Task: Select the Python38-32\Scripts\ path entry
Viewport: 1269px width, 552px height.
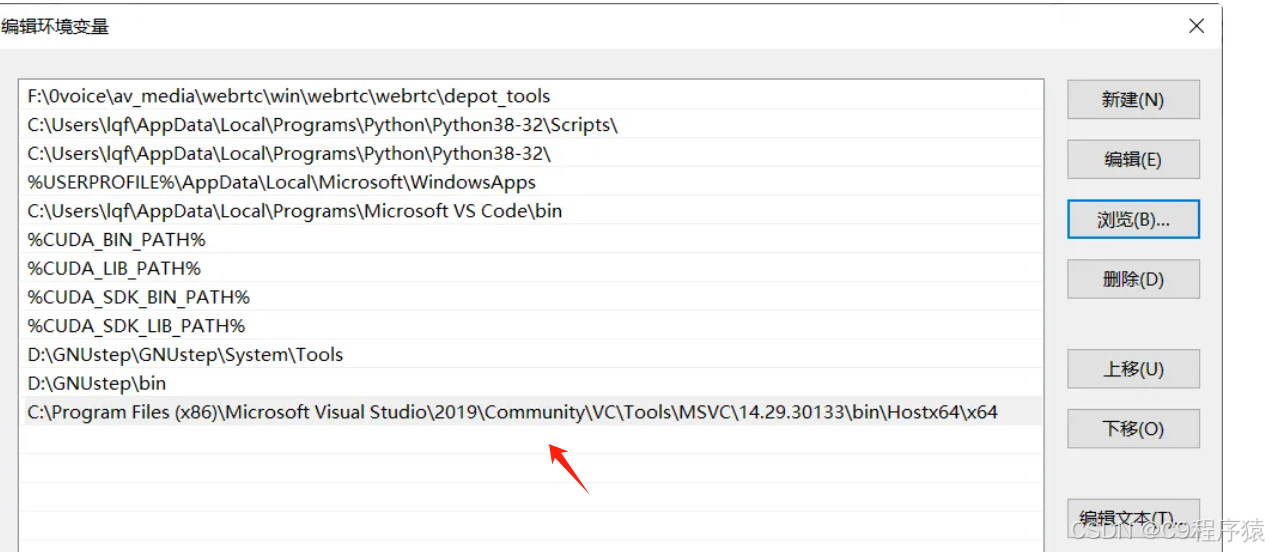Action: click(x=533, y=125)
